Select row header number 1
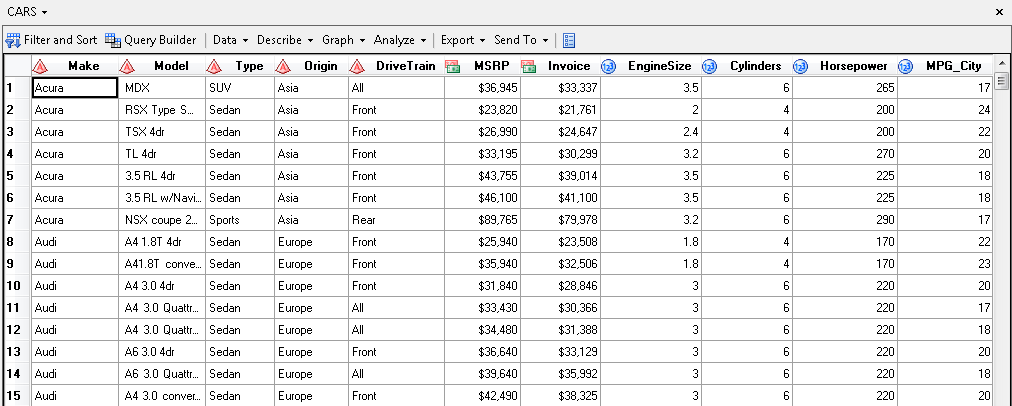 point(17,88)
